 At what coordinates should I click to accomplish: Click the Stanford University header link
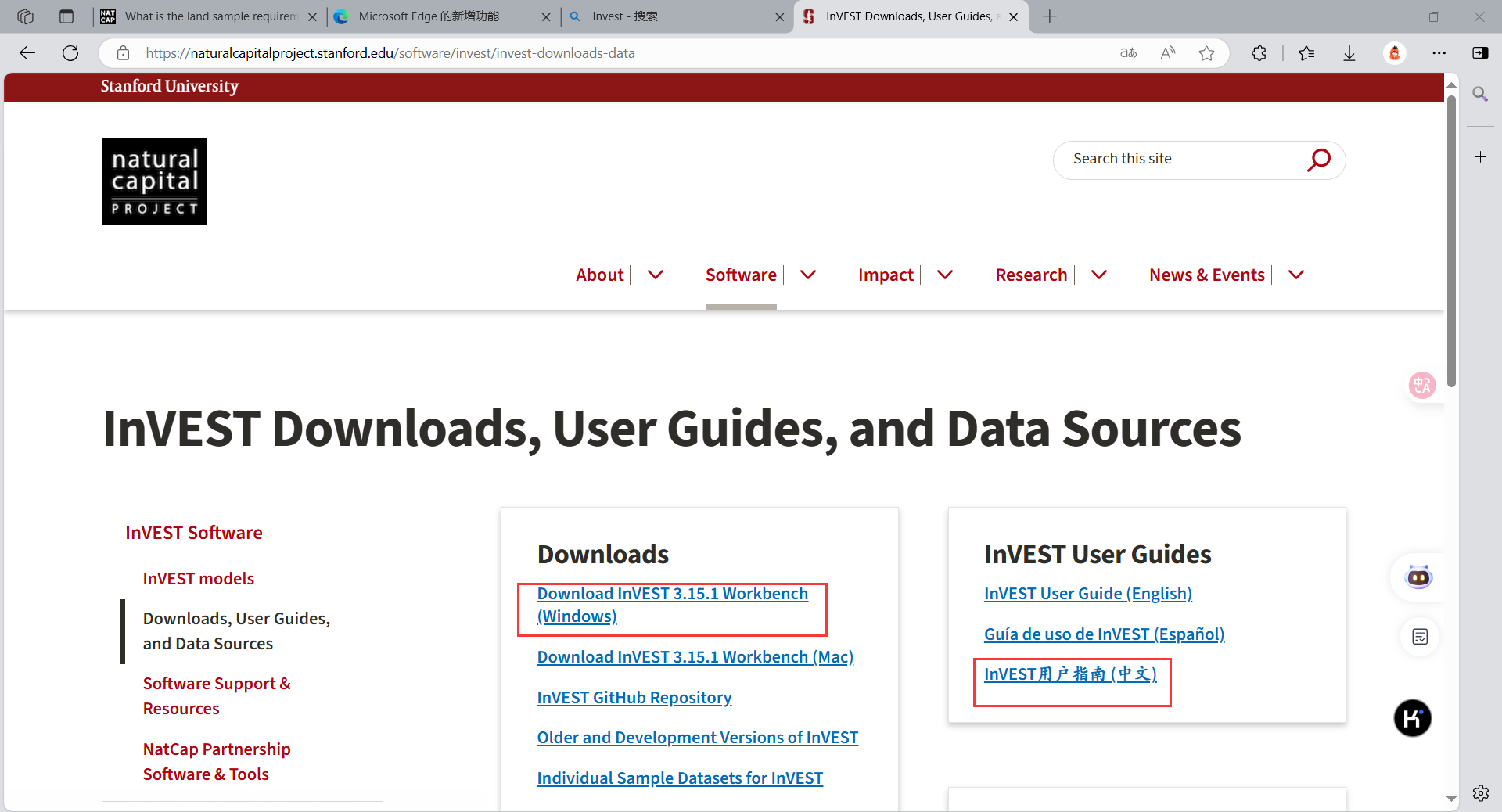point(169,87)
